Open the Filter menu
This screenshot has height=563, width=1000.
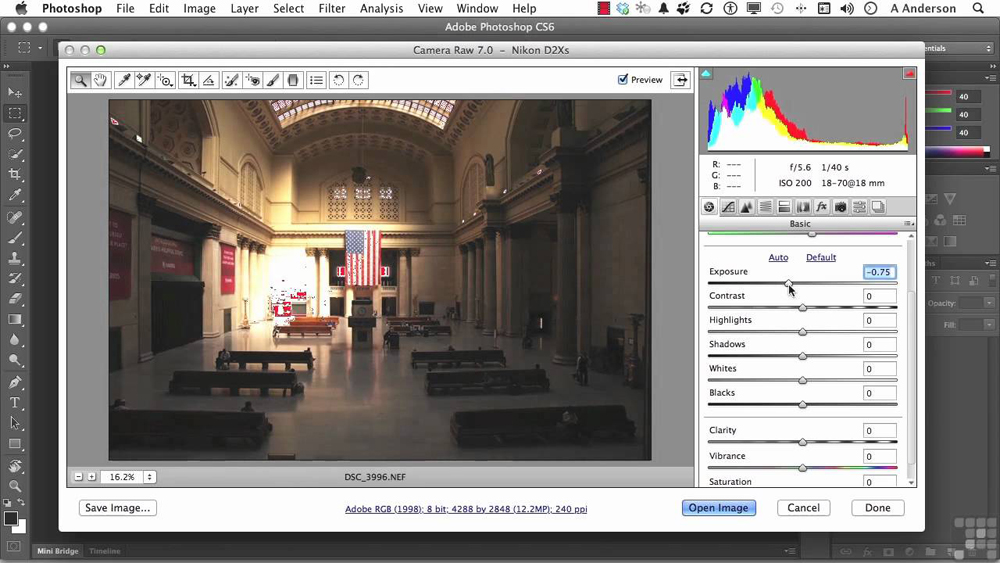tap(331, 9)
